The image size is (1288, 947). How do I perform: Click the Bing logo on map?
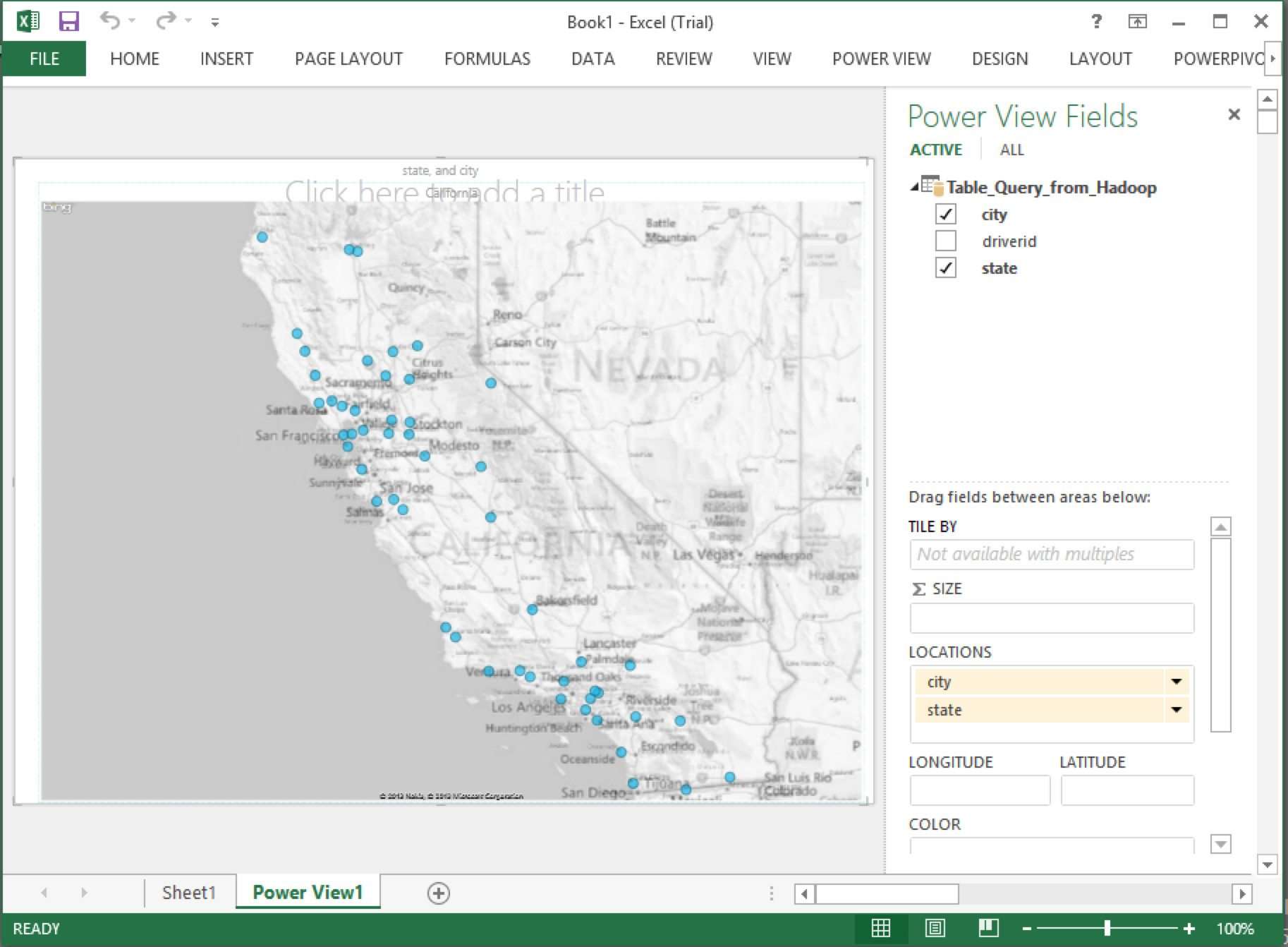(x=57, y=207)
